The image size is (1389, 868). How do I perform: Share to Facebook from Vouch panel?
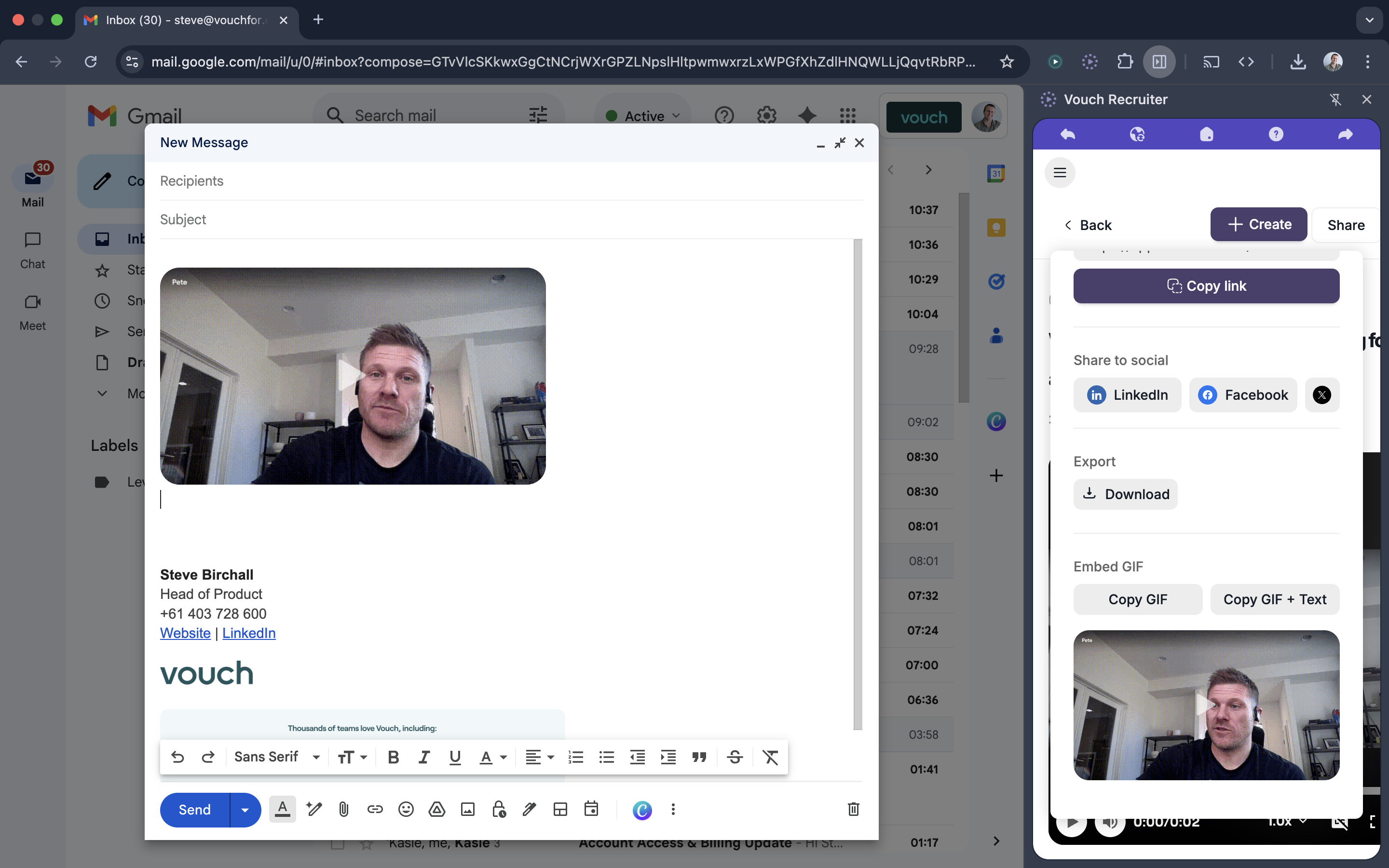click(1243, 395)
